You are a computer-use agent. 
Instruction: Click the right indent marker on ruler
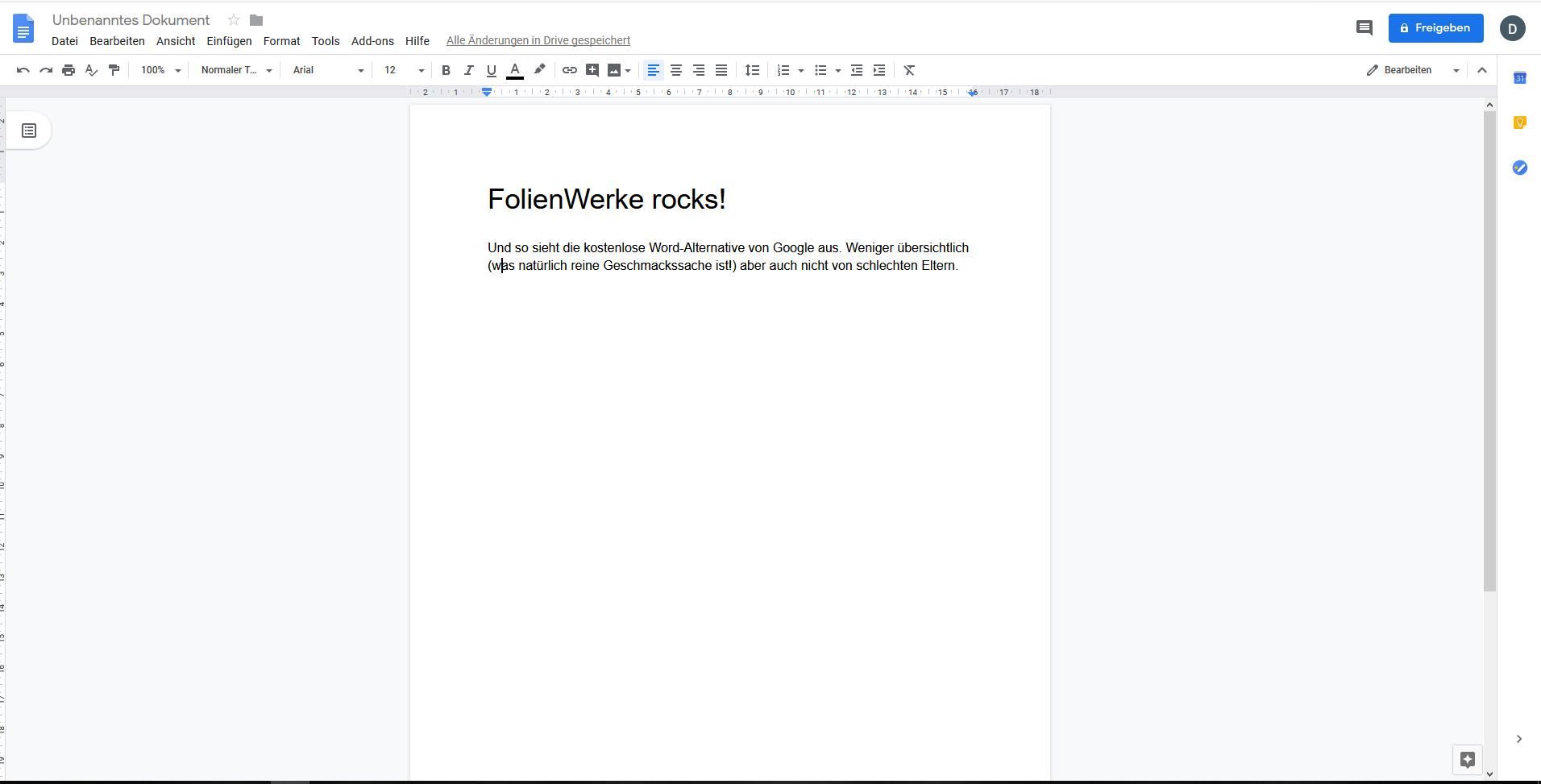point(974,93)
